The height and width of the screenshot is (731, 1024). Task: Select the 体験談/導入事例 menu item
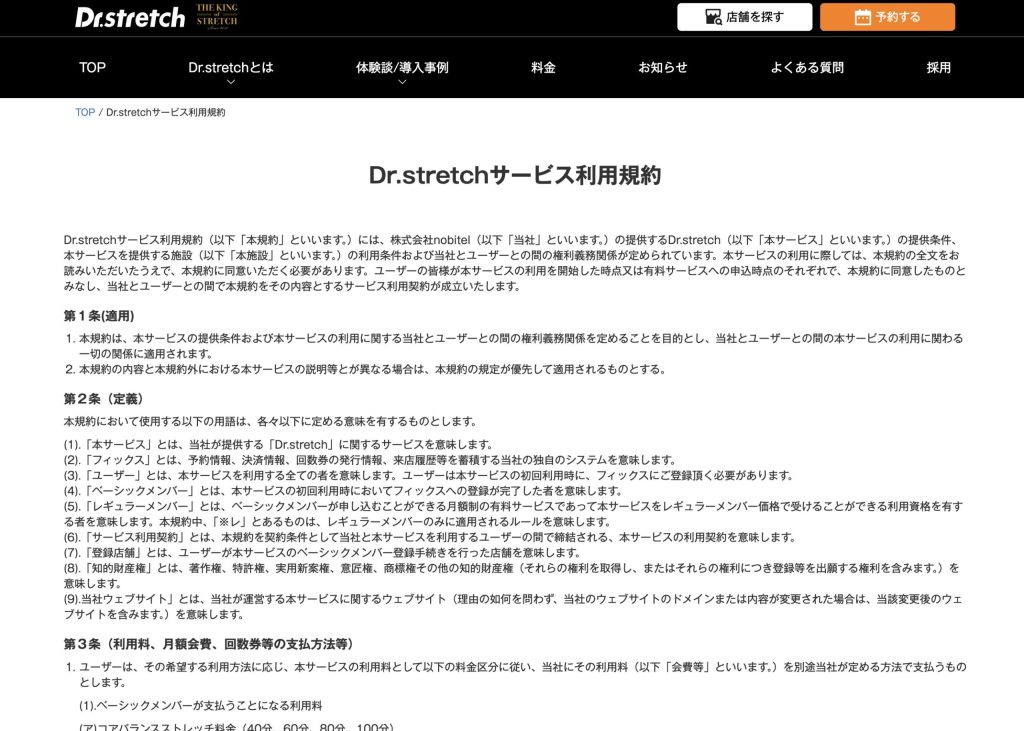(402, 68)
